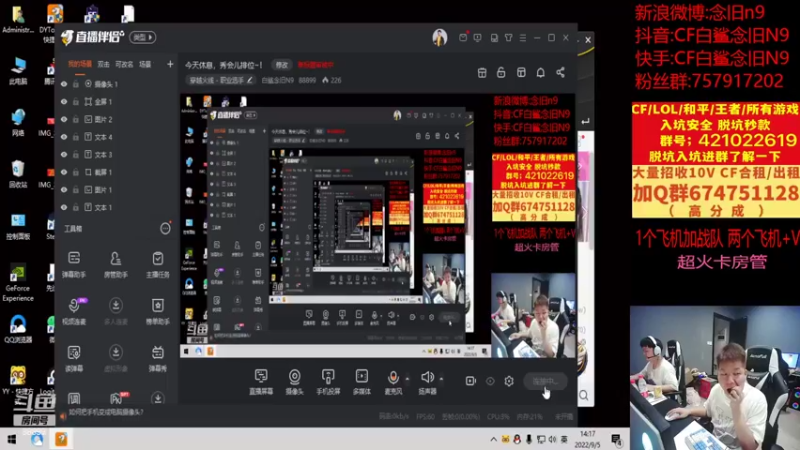Open the taskbar clock and date
Screen dimensions: 800x450
[x=588, y=439]
